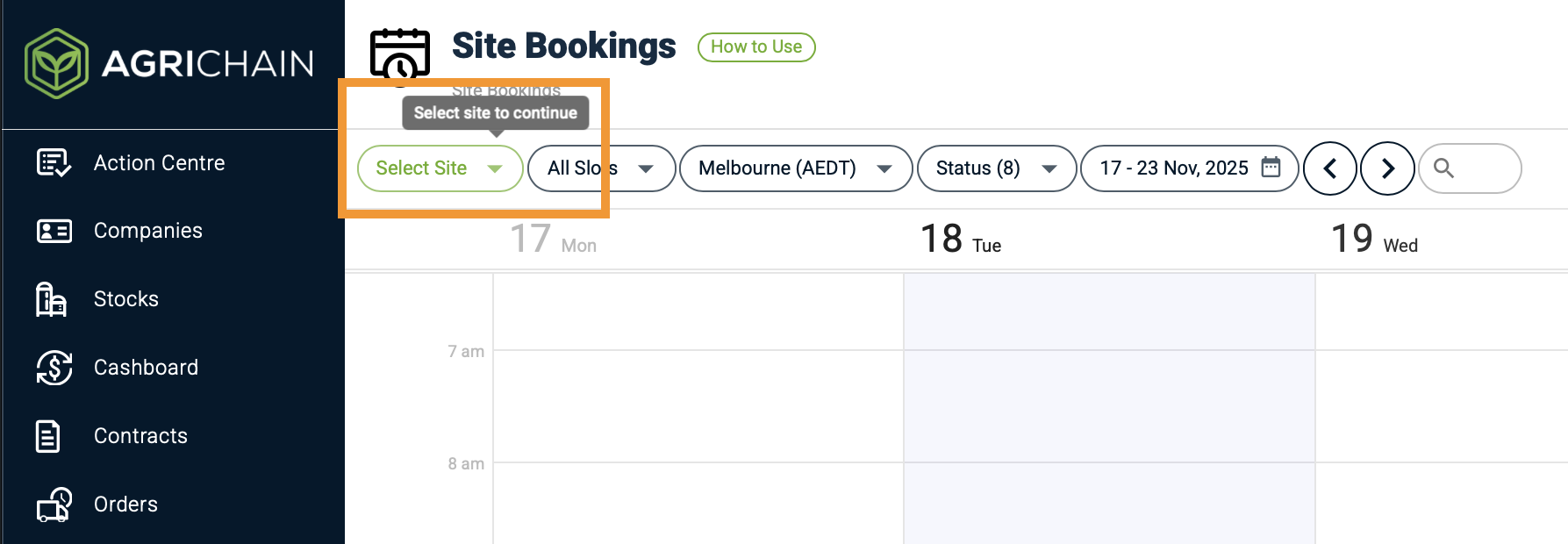
Task: Click the Orders truck icon
Action: (x=54, y=505)
